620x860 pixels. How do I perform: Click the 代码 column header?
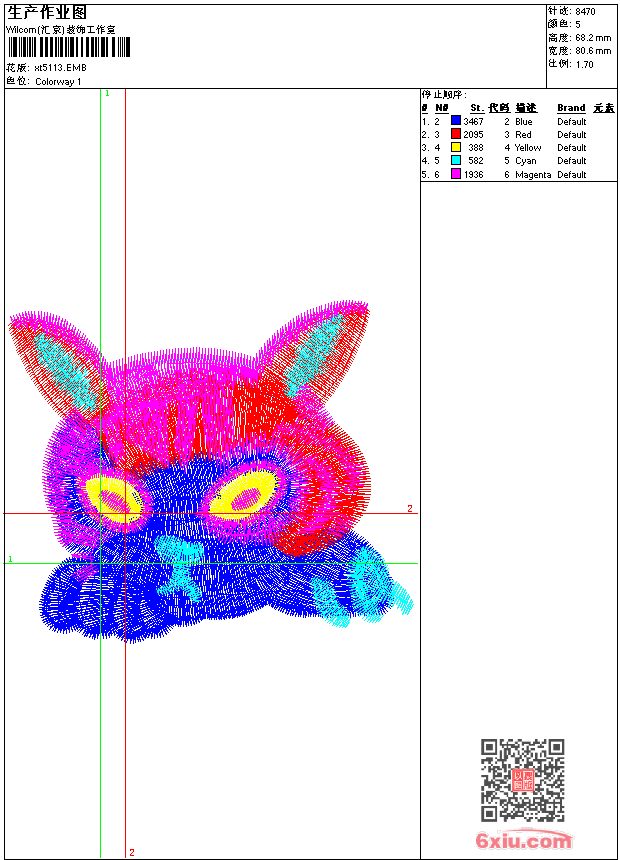[499, 108]
